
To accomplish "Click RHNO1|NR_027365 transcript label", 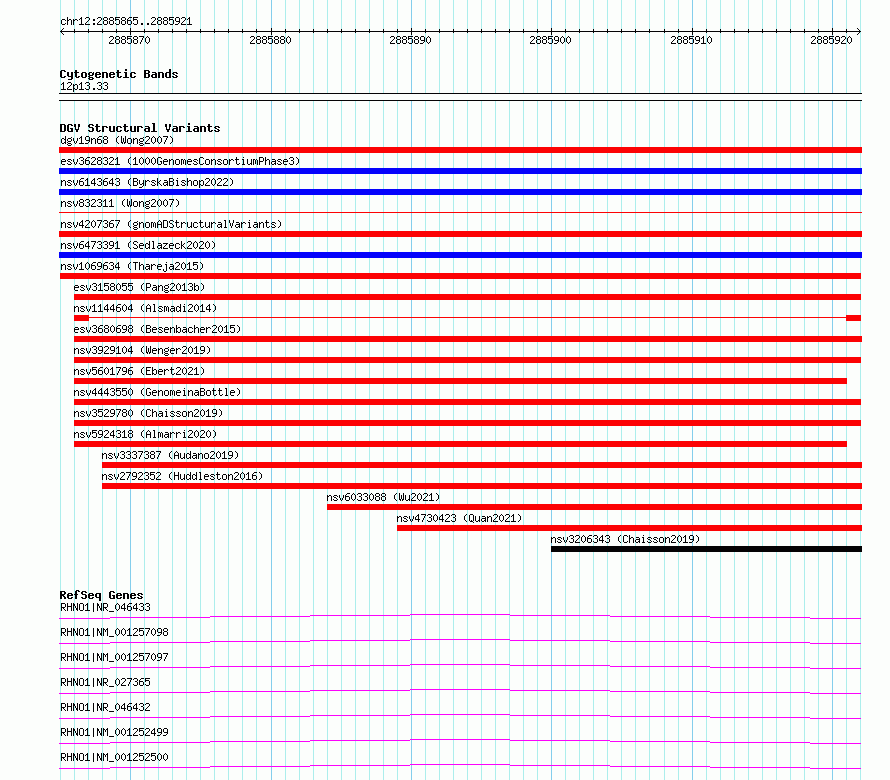I will point(105,682).
